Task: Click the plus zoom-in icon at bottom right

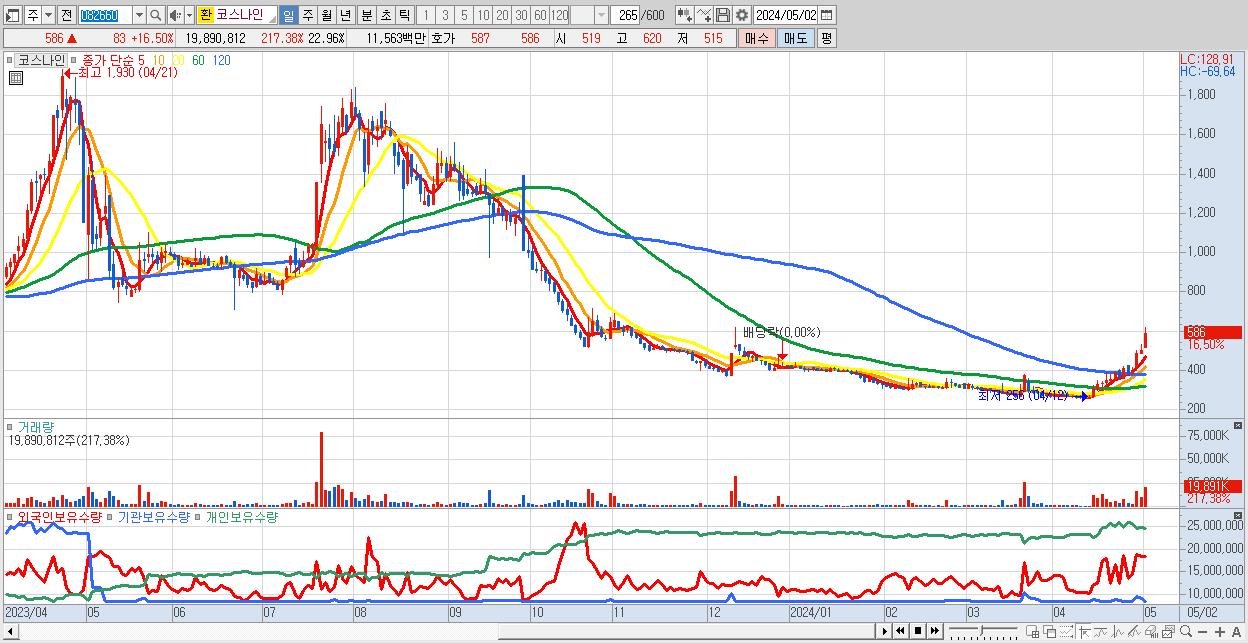Action: 1220,632
